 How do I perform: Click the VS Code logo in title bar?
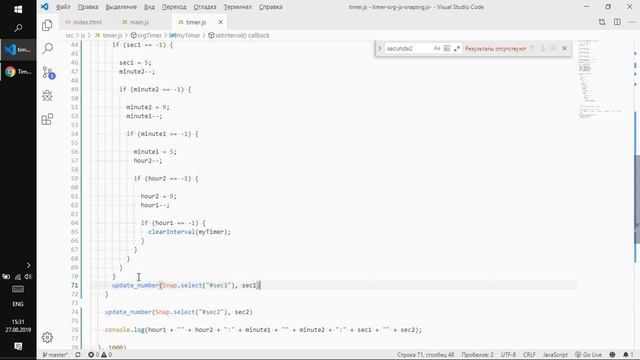click(x=44, y=7)
